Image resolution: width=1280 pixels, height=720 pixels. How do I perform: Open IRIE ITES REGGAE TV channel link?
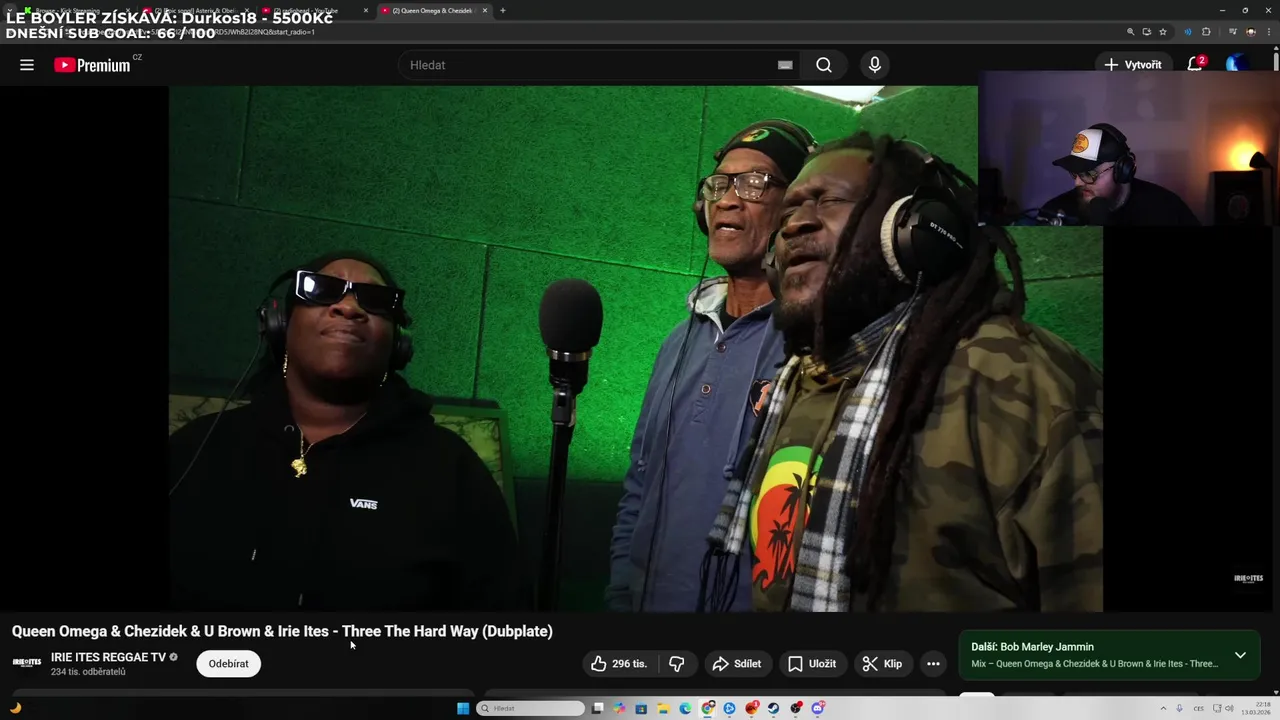[x=108, y=657]
